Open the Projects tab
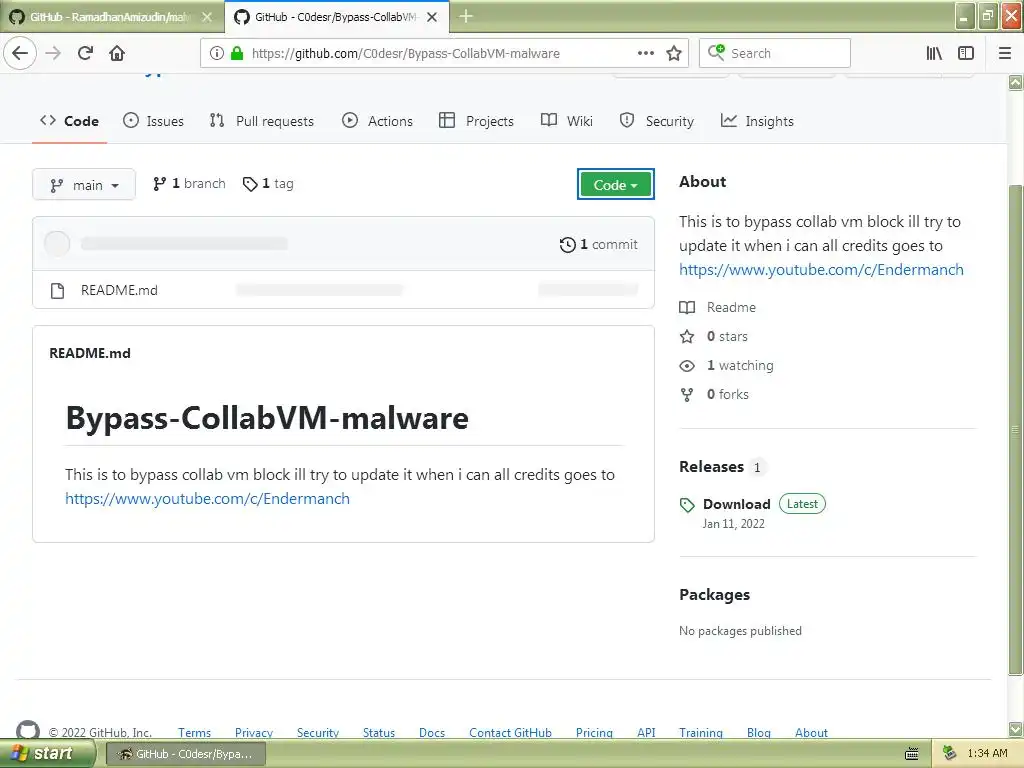The width and height of the screenshot is (1024, 768). 476,121
